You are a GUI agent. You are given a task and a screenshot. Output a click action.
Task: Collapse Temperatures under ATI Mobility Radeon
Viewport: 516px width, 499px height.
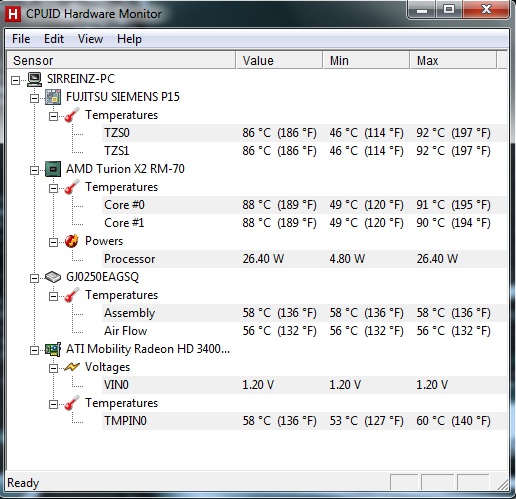(53, 404)
